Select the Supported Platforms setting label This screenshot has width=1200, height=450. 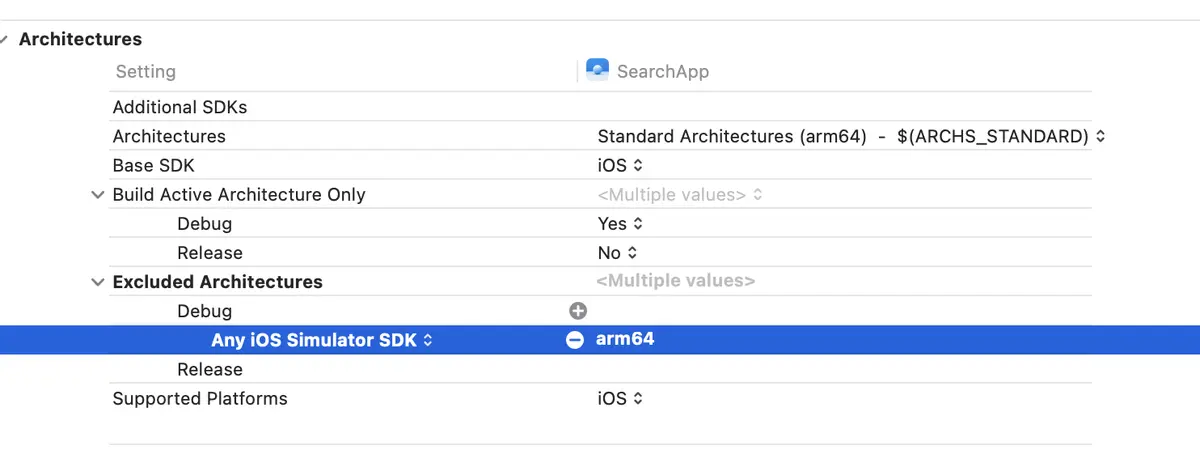click(x=200, y=399)
